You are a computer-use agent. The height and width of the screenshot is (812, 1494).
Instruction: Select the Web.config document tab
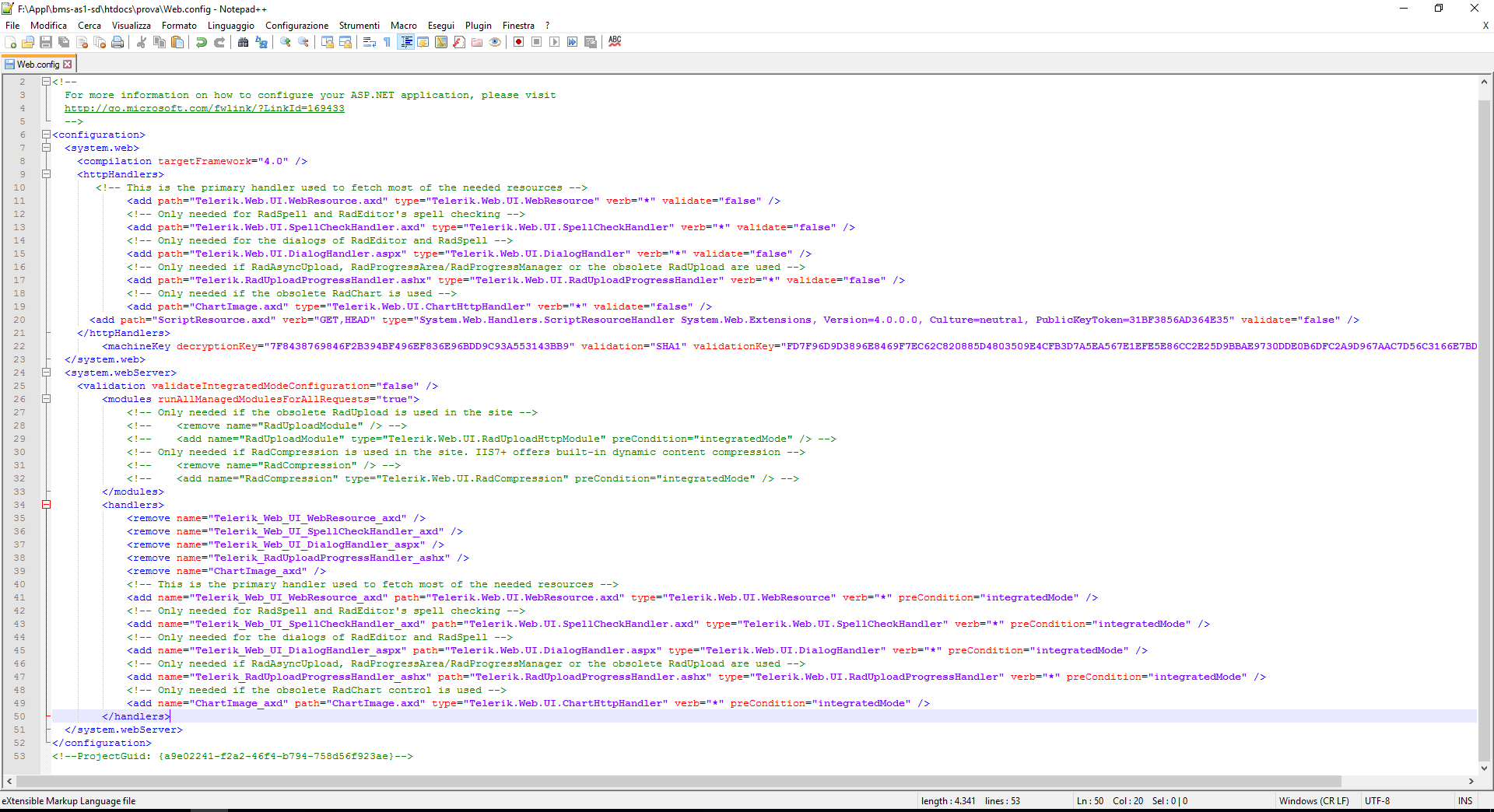38,65
